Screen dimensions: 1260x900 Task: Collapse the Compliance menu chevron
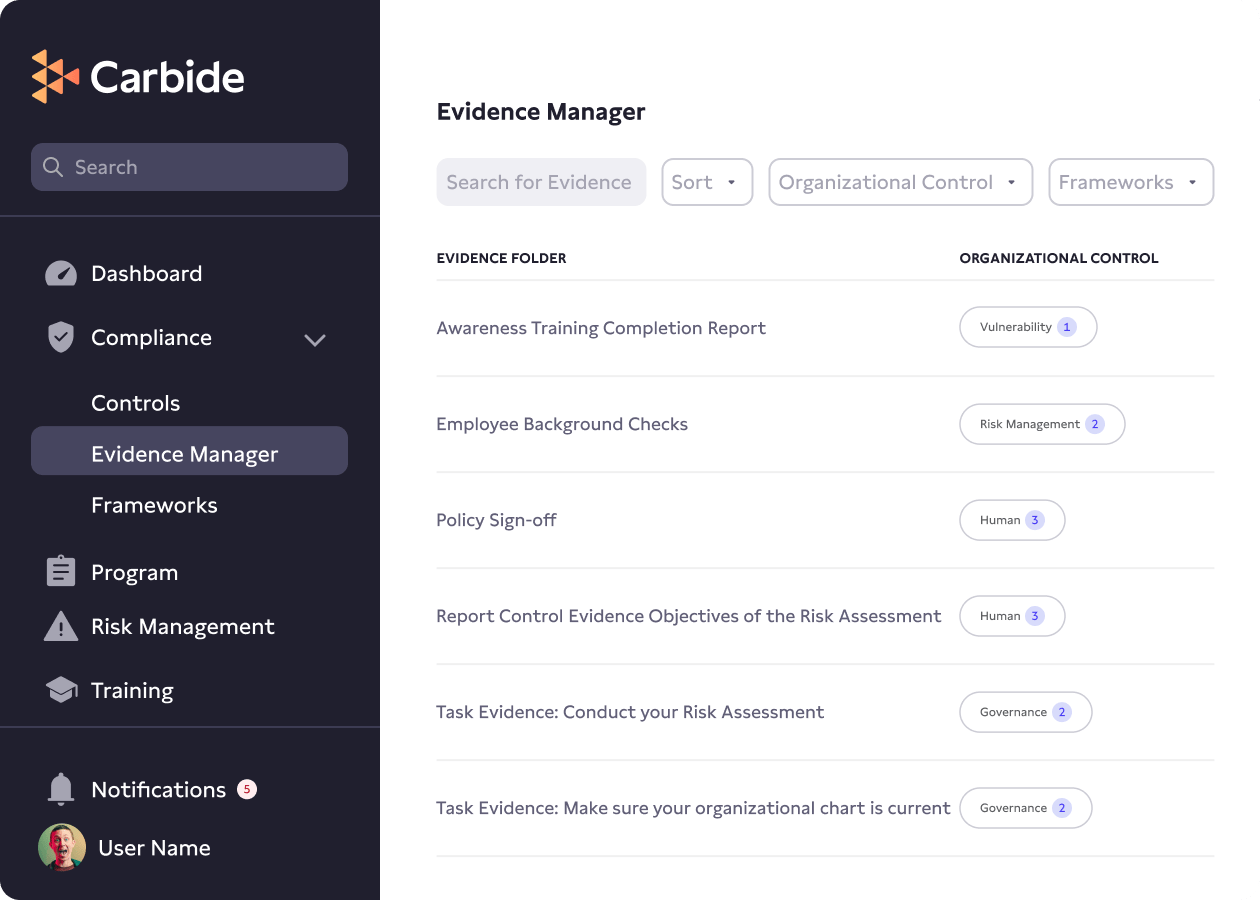coord(315,340)
